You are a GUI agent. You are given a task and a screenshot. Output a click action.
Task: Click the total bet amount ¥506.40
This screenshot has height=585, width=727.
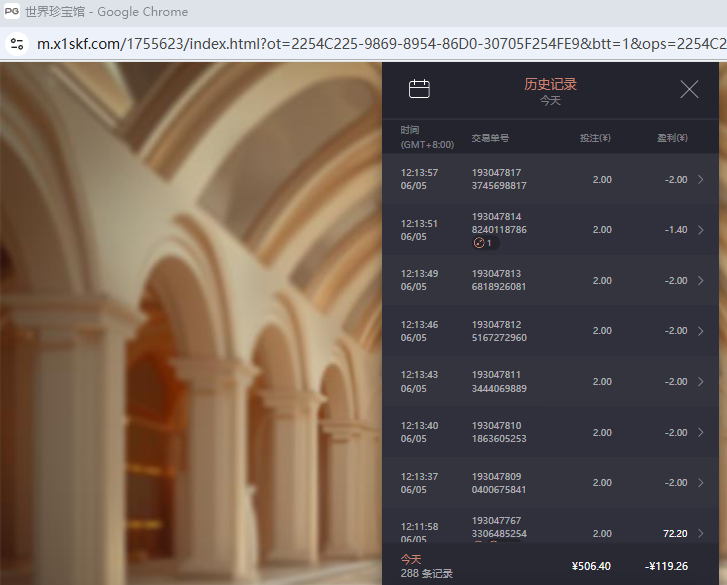point(591,566)
